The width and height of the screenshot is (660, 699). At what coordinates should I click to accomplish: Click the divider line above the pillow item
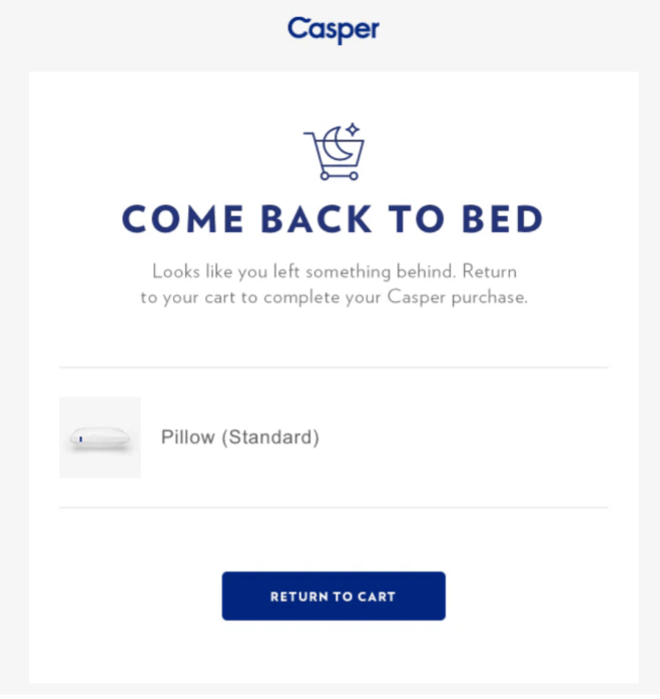tap(333, 367)
